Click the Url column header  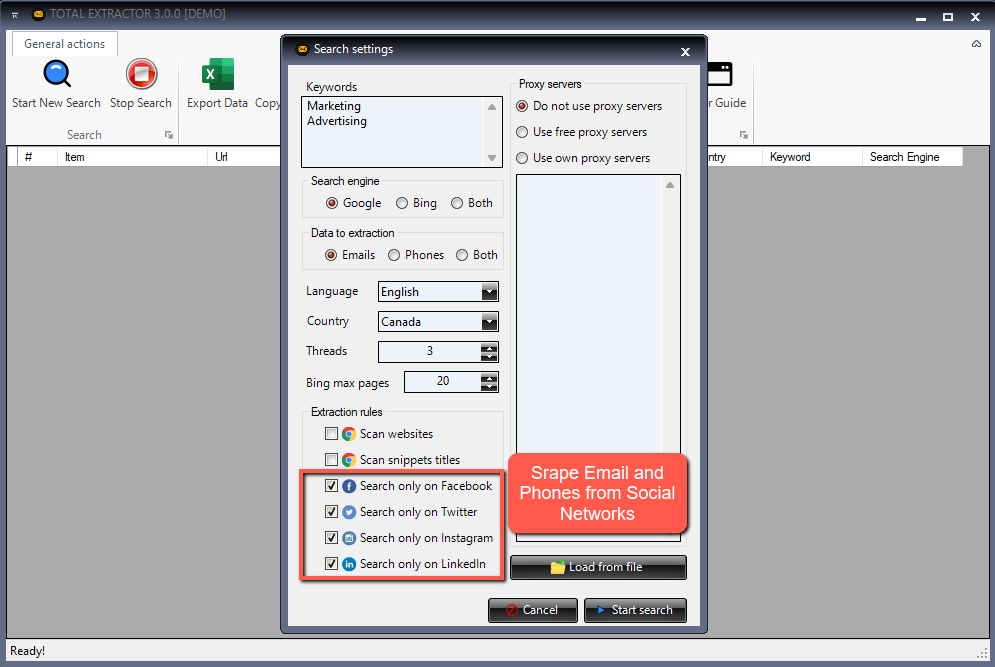(x=244, y=157)
